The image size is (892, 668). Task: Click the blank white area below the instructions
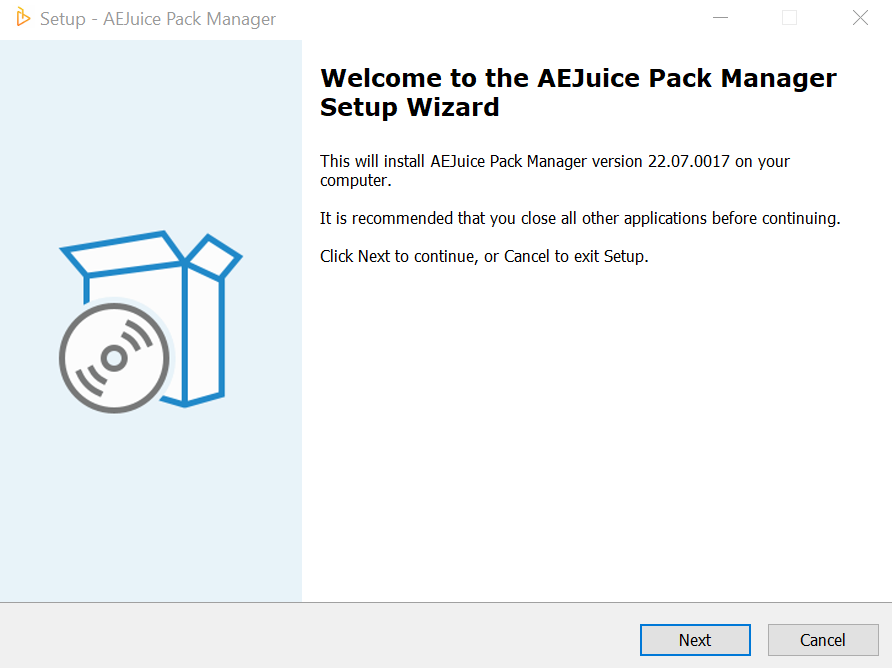click(595, 430)
